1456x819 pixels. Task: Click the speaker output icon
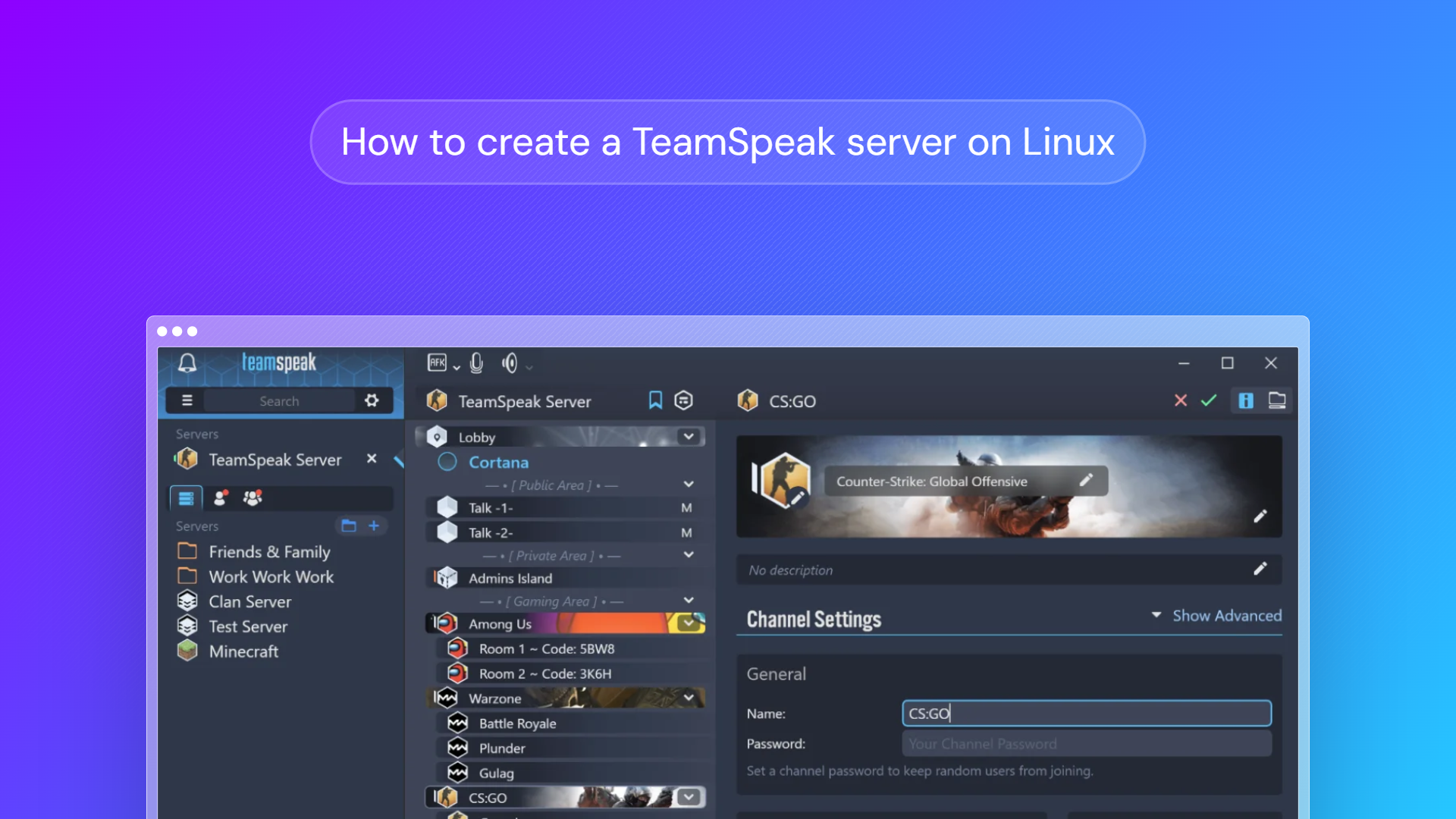point(509,363)
